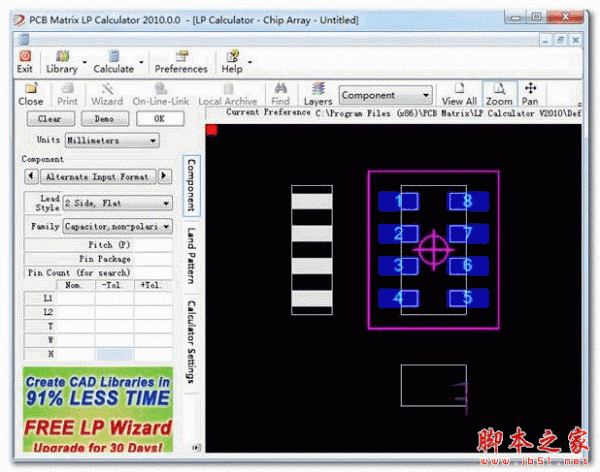Viewport: 600px width, 472px height.
Task: Click the L1 Nom. cell
Action: point(75,298)
